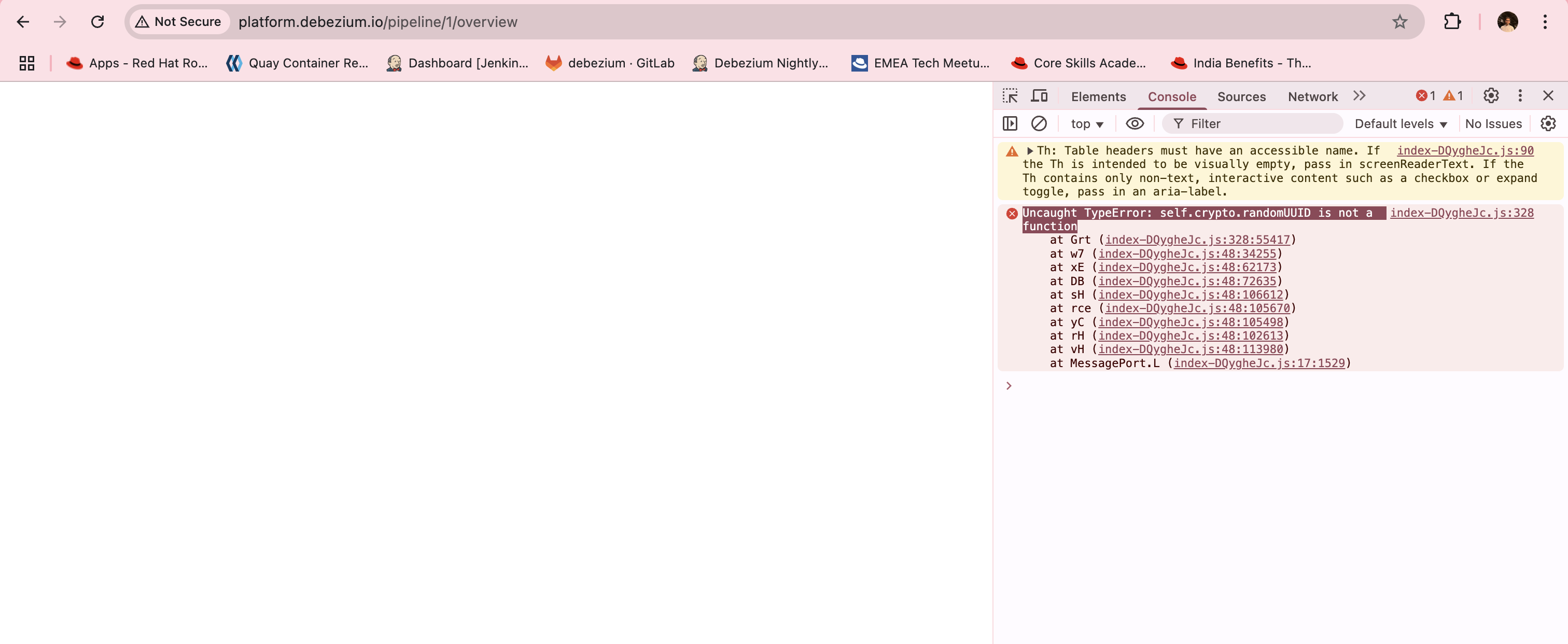Clear the console with the ban icon
Viewport: 1568px width, 644px height.
coord(1039,123)
